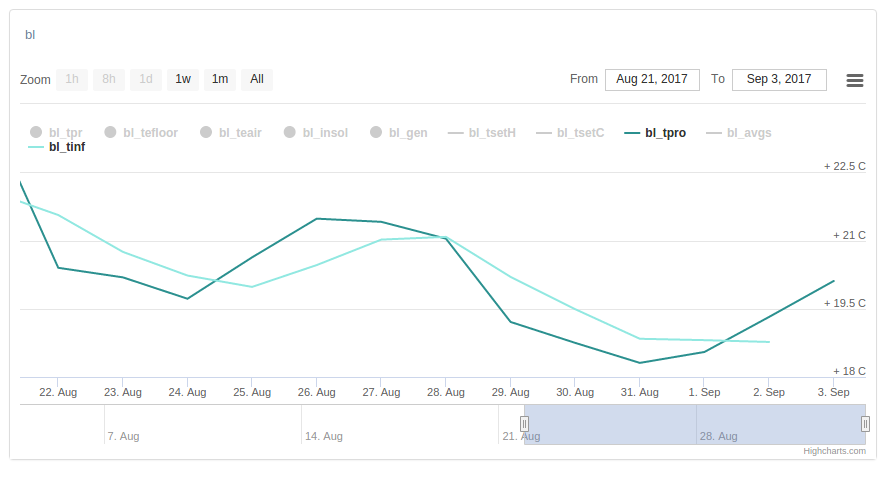885x477 pixels.
Task: Click the To date input field
Action: (779, 79)
